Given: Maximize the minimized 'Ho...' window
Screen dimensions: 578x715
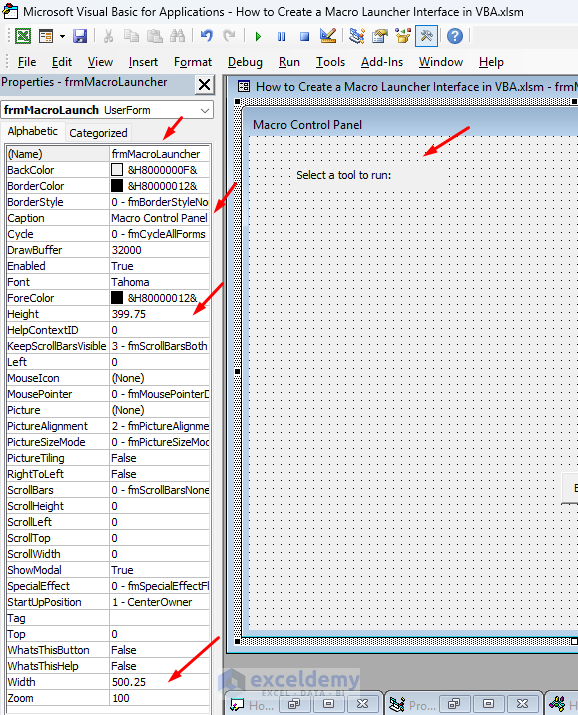Looking at the screenshot, I should pos(328,704).
